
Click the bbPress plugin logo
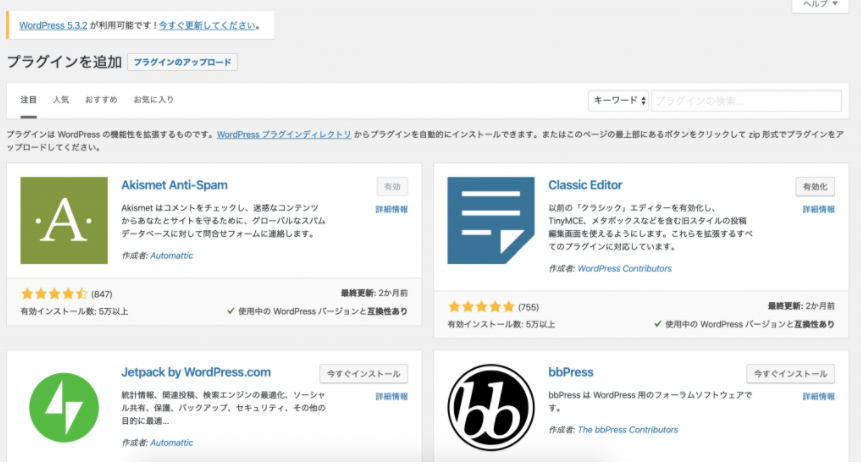pyautogui.click(x=490, y=408)
